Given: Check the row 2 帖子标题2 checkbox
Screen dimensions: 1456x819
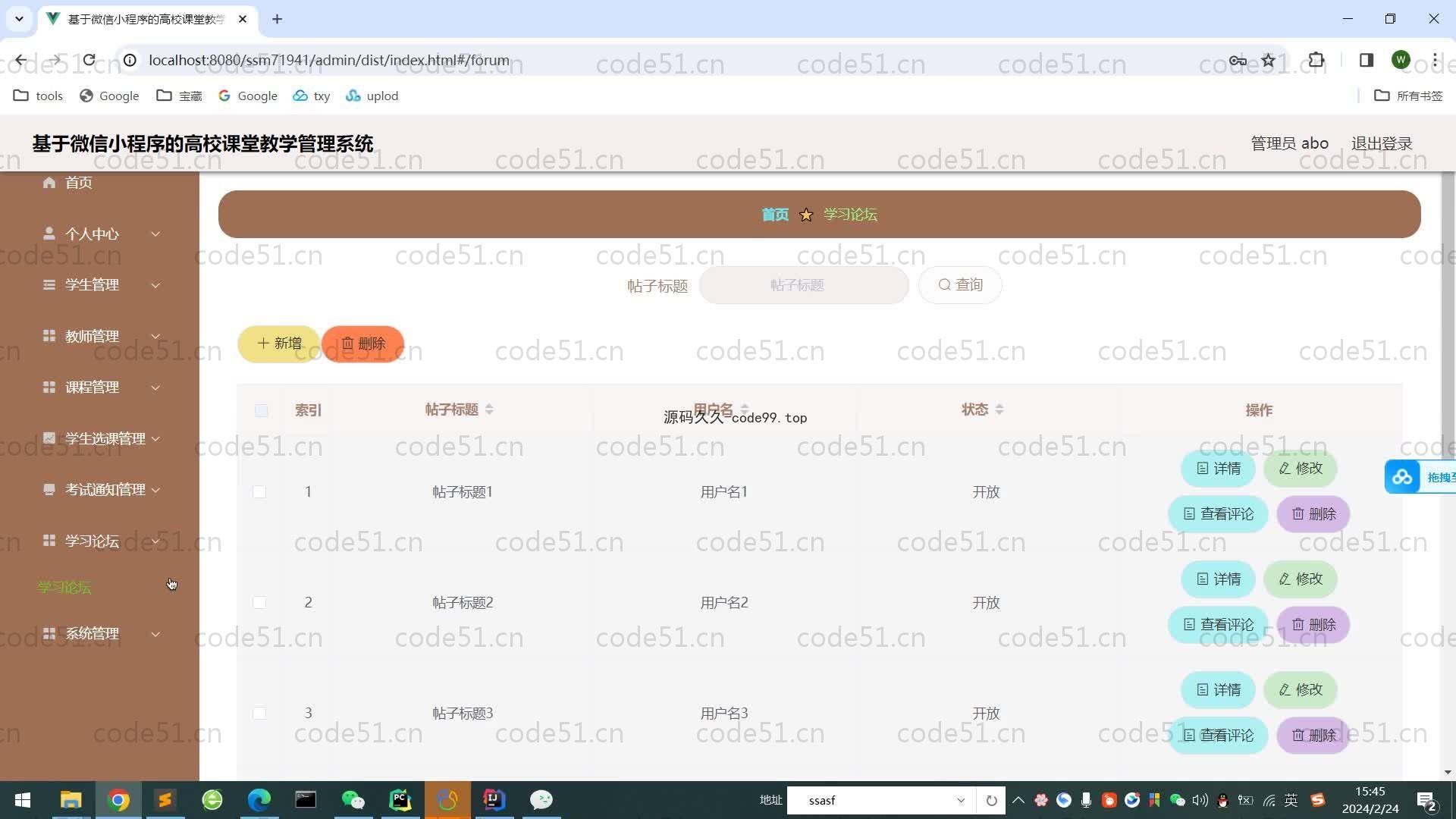Looking at the screenshot, I should click(259, 603).
